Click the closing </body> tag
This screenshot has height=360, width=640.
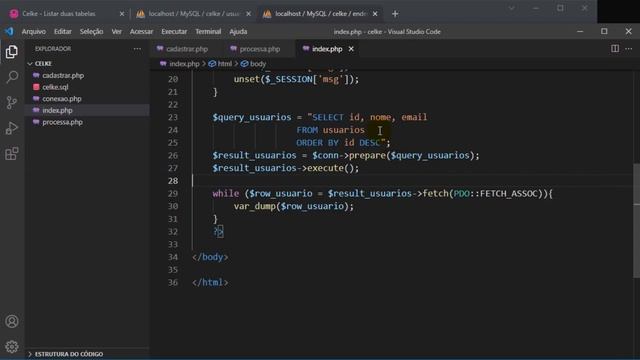click(x=210, y=257)
